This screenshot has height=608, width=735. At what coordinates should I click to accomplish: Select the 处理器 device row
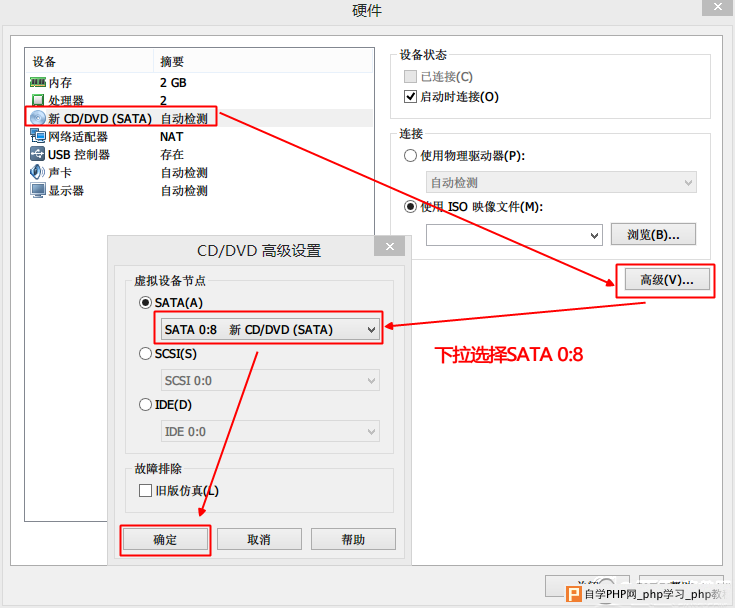pos(199,100)
